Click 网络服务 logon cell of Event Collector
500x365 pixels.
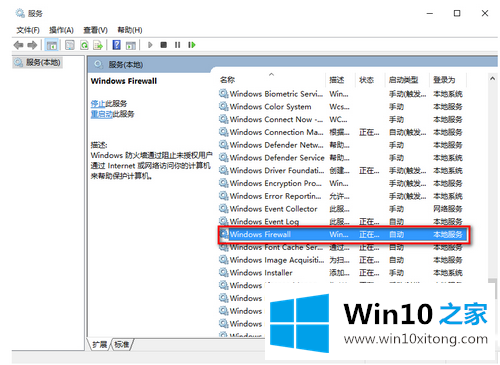pyautogui.click(x=448, y=209)
